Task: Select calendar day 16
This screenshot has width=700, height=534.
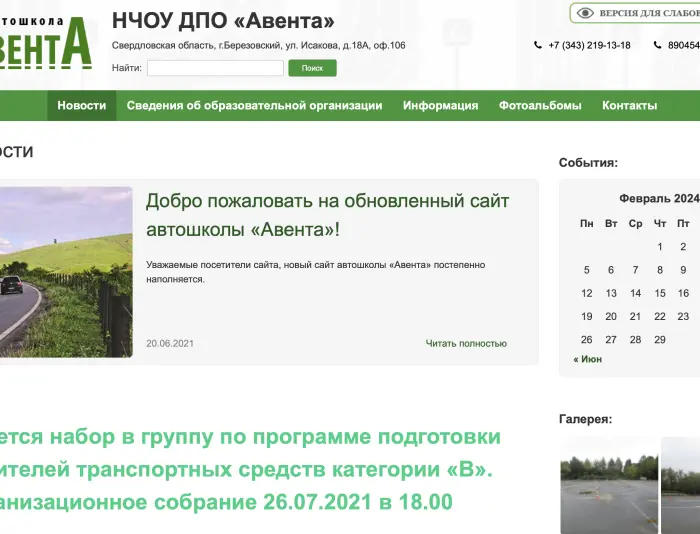Action: coord(683,293)
